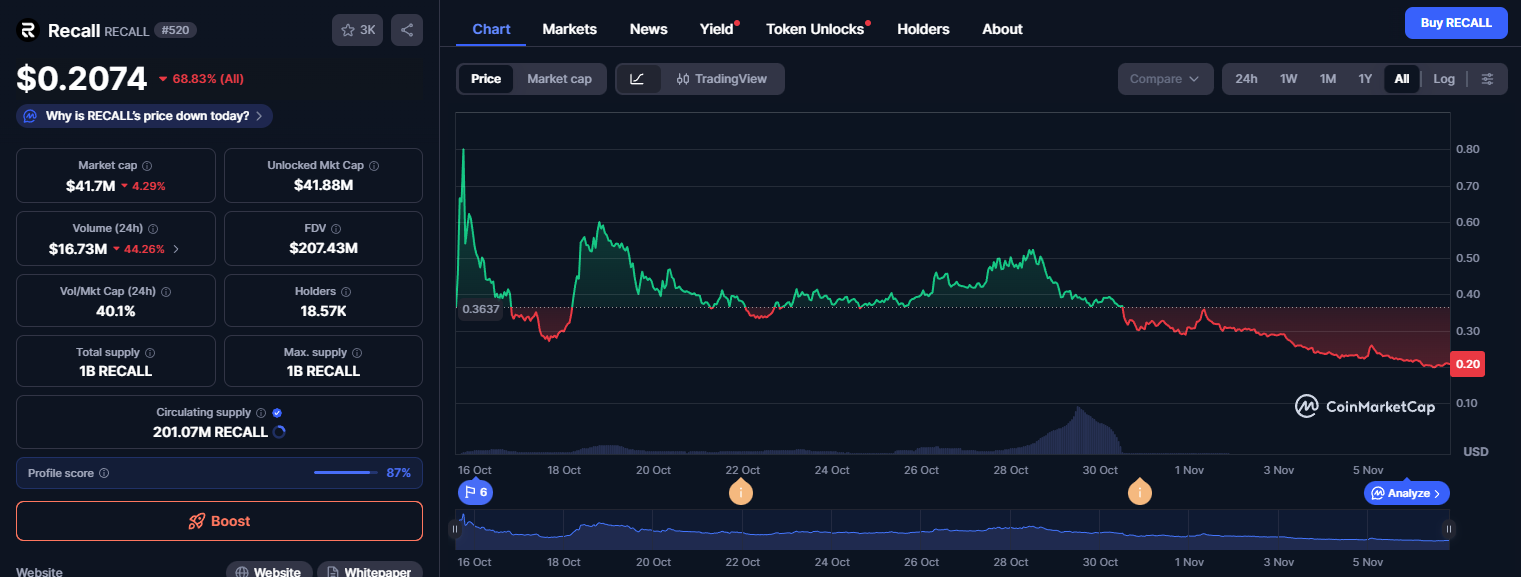Click the circulating supply verified badge

(x=277, y=413)
